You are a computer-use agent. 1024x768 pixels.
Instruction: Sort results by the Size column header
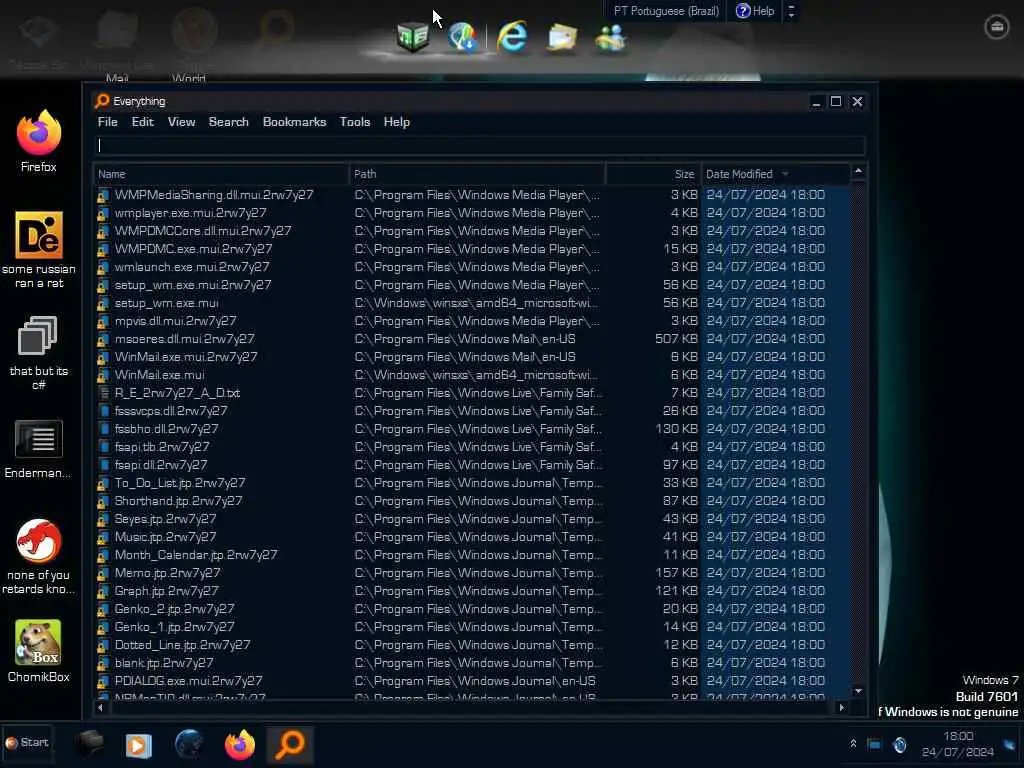pyautogui.click(x=652, y=174)
